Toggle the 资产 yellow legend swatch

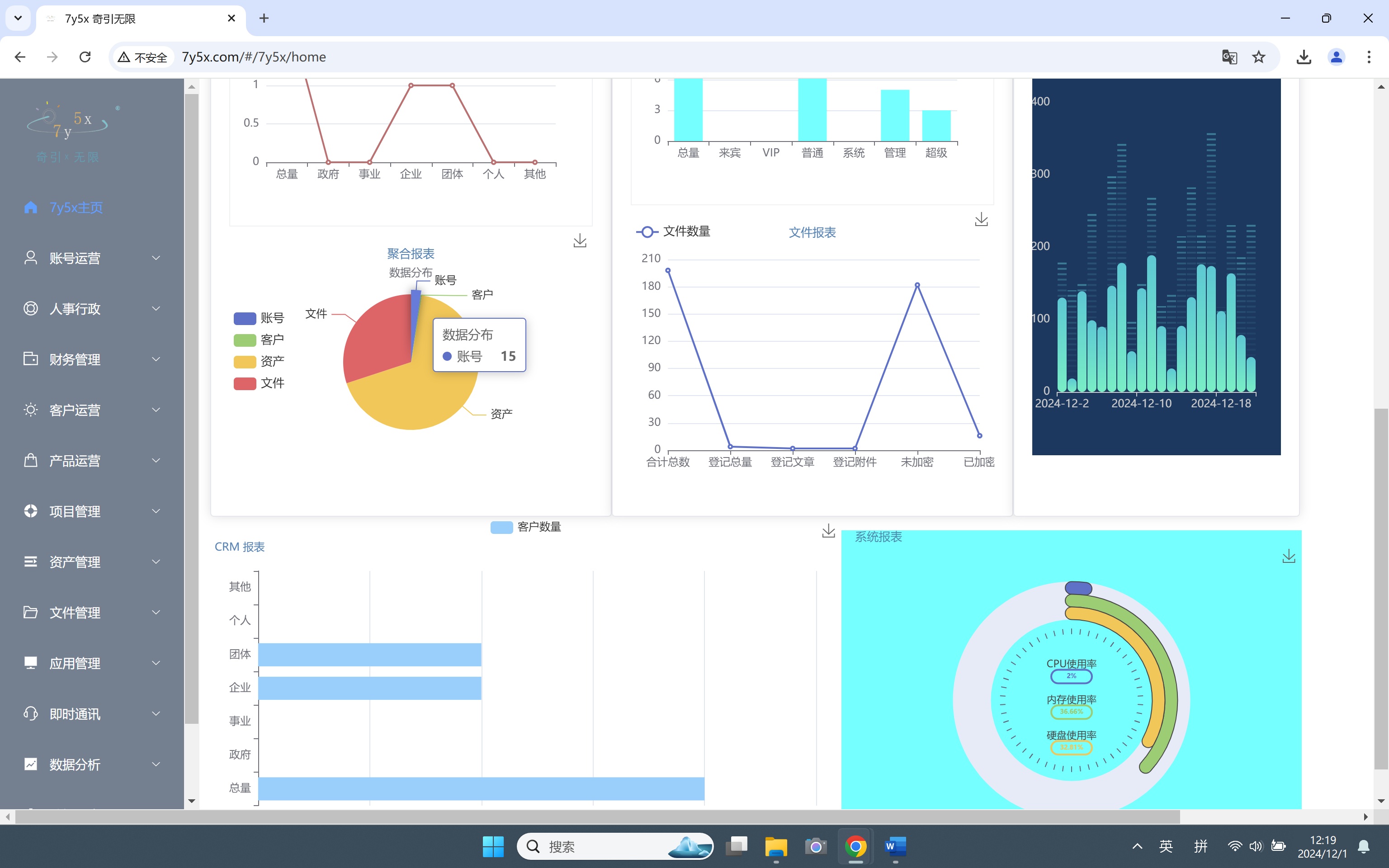point(245,362)
